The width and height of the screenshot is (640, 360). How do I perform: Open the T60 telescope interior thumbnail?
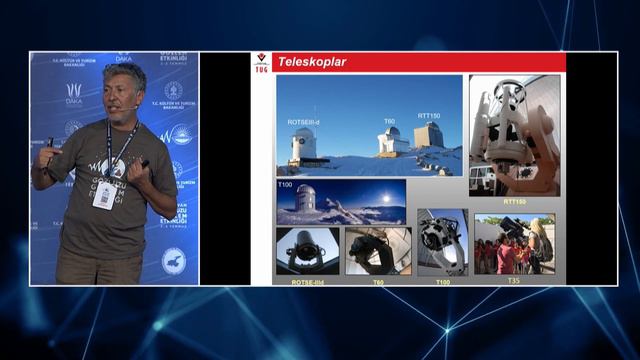coord(378,251)
